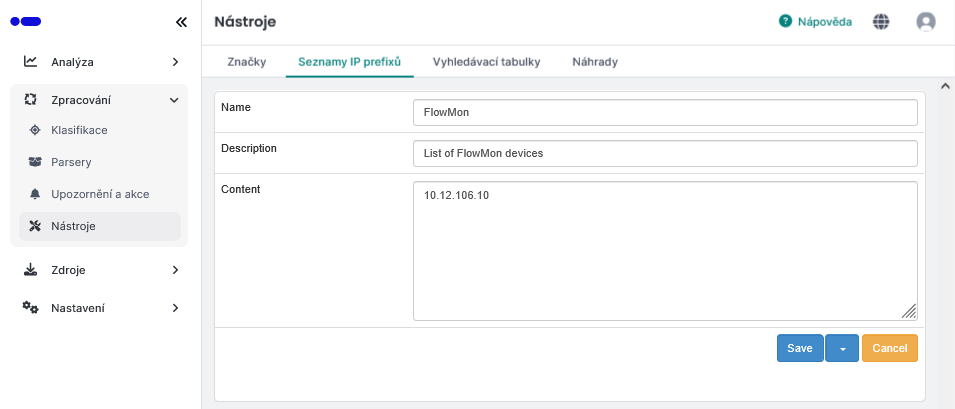Collapse the sidebar with double chevron icon
This screenshot has width=955, height=409.
point(181,23)
